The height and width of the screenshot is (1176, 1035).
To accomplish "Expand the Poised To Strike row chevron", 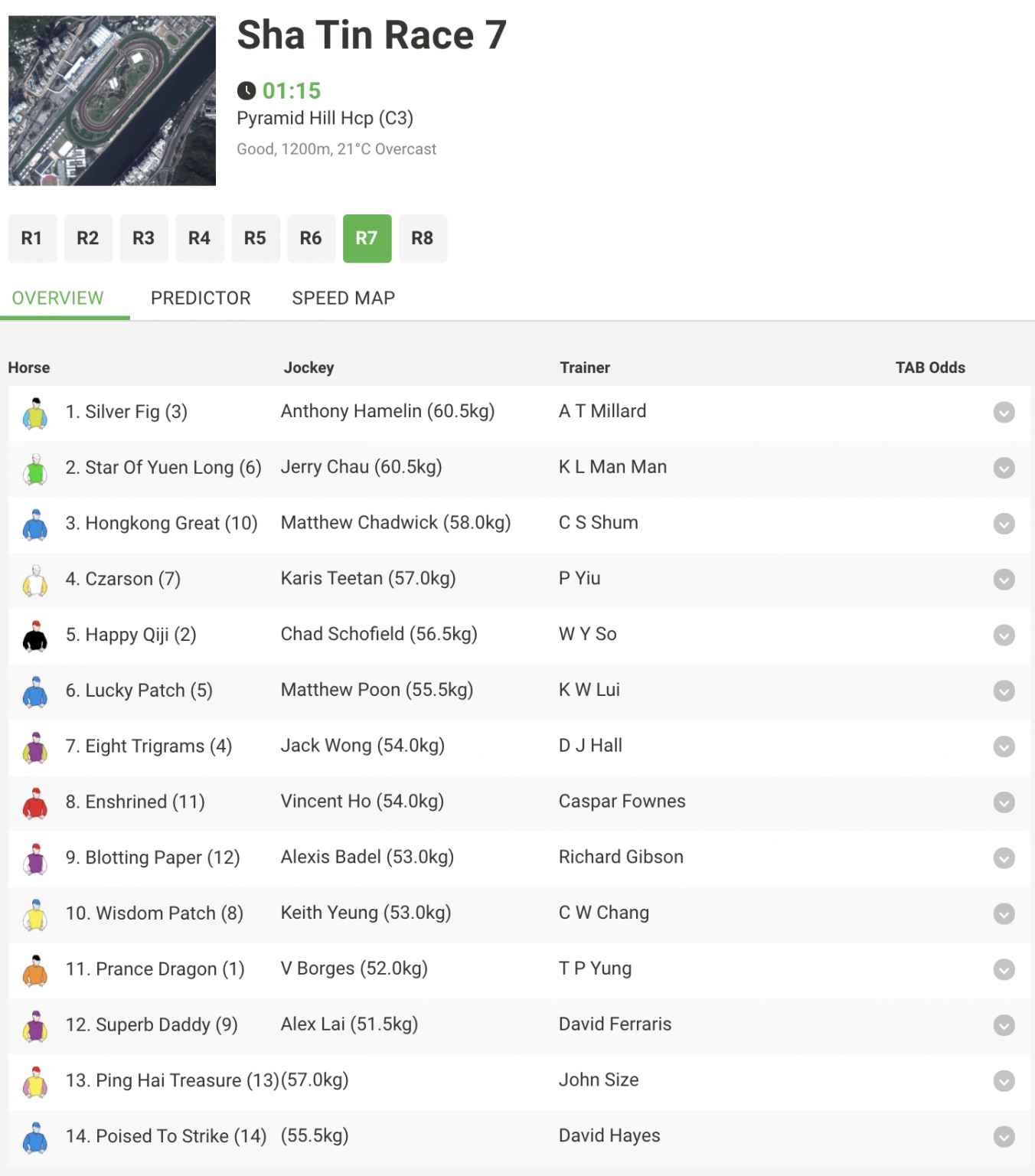I will (1004, 1137).
